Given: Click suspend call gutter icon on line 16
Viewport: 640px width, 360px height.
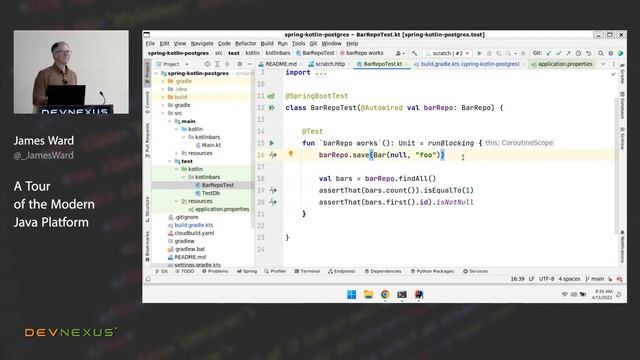Looking at the screenshot, I should point(273,155).
